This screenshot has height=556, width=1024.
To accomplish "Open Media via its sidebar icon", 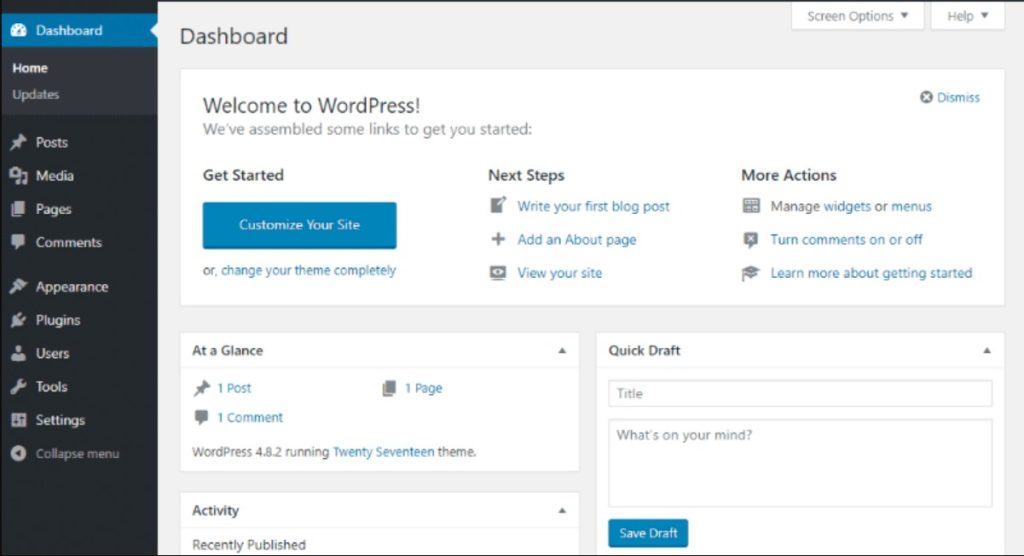I will pos(18,176).
